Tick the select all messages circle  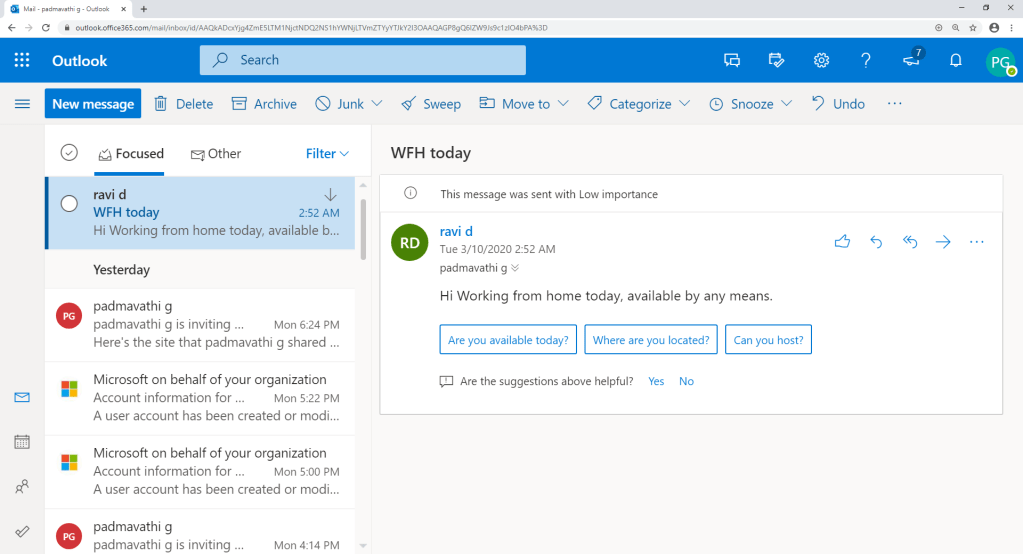(69, 153)
